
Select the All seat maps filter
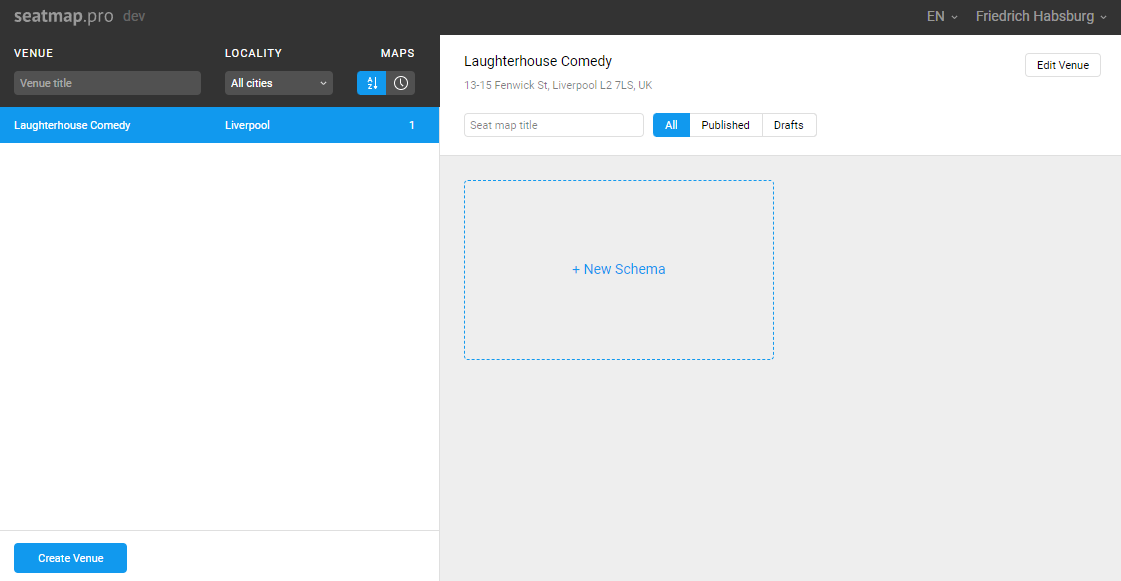pos(671,125)
